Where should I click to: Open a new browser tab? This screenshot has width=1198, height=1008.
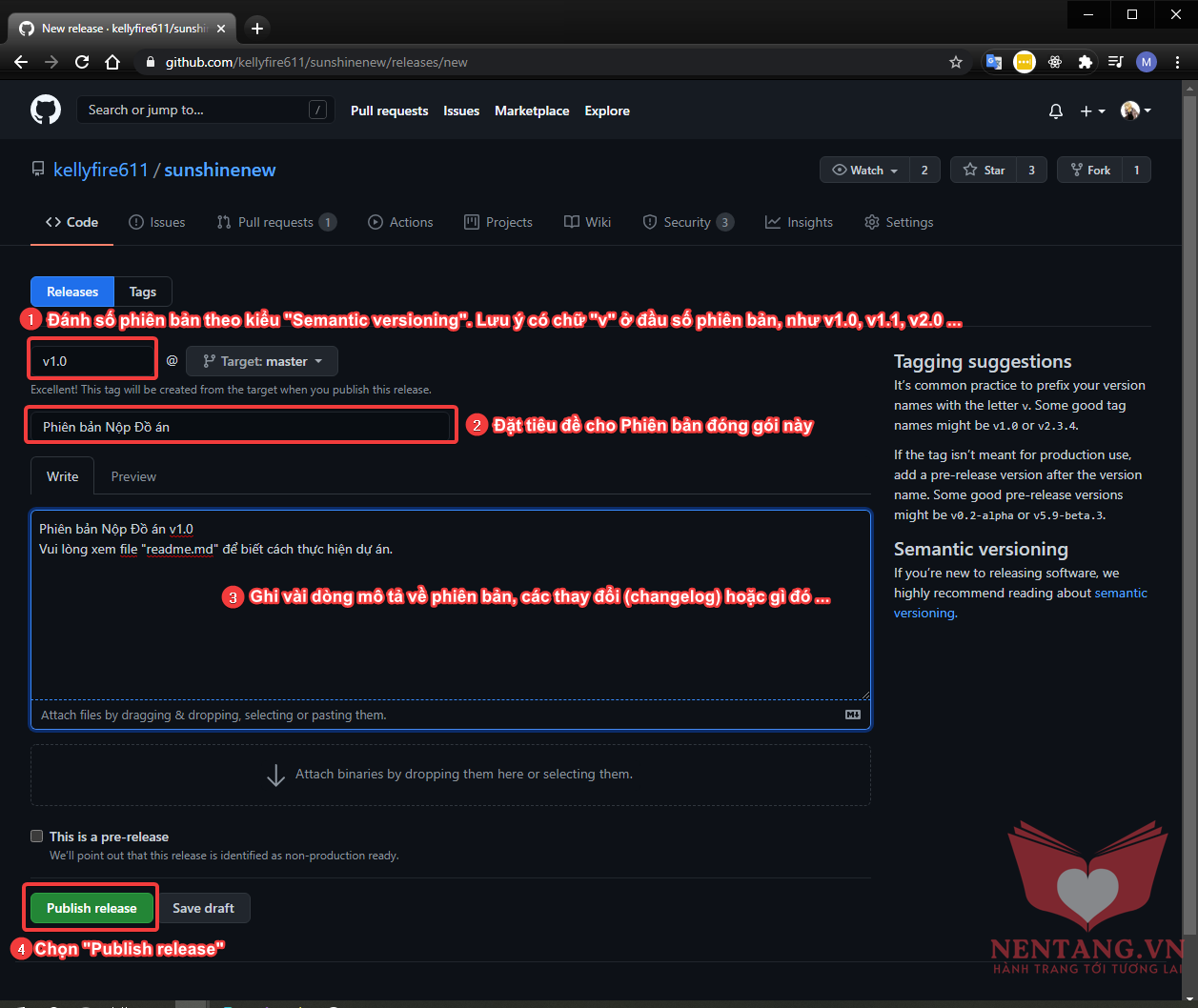(x=257, y=28)
